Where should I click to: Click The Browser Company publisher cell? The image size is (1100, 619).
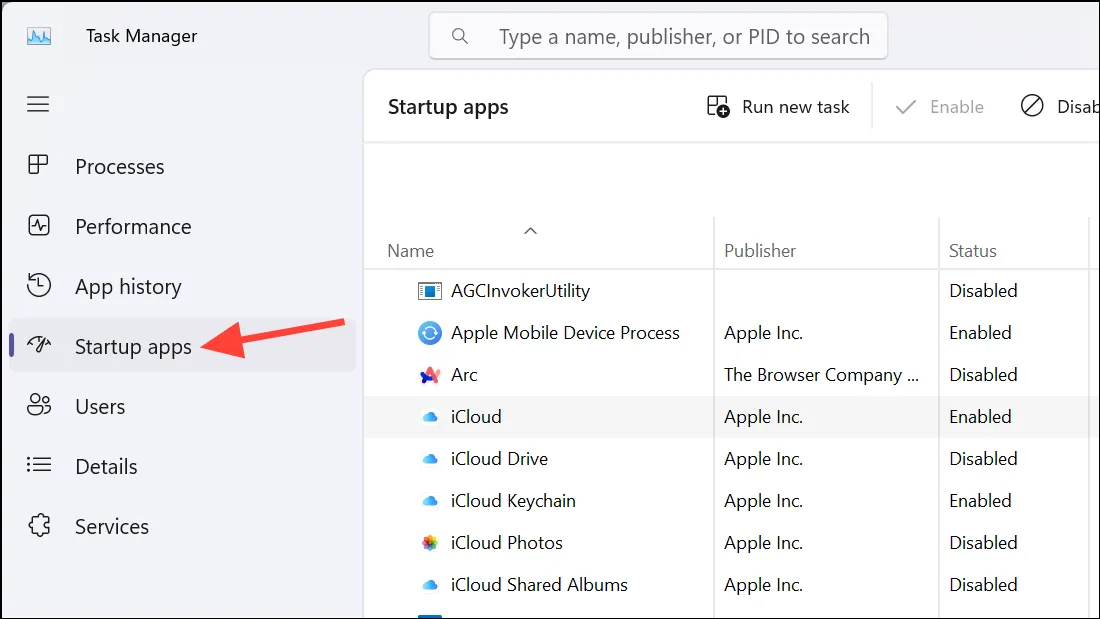coord(821,375)
